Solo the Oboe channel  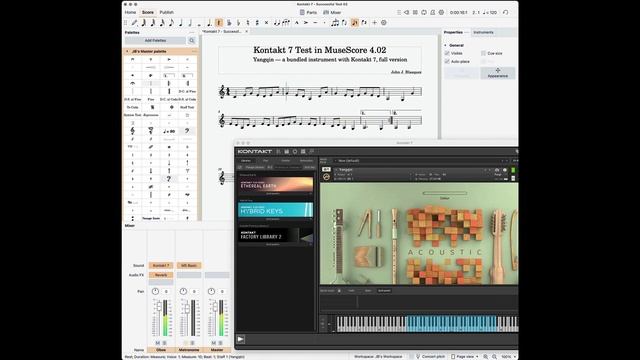[164, 343]
